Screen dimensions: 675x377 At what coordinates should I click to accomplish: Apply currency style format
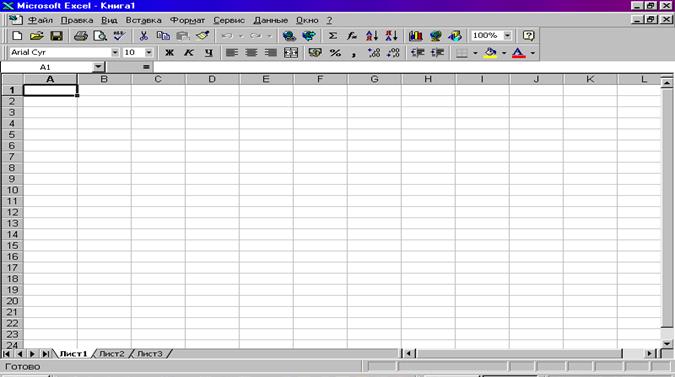(x=315, y=53)
